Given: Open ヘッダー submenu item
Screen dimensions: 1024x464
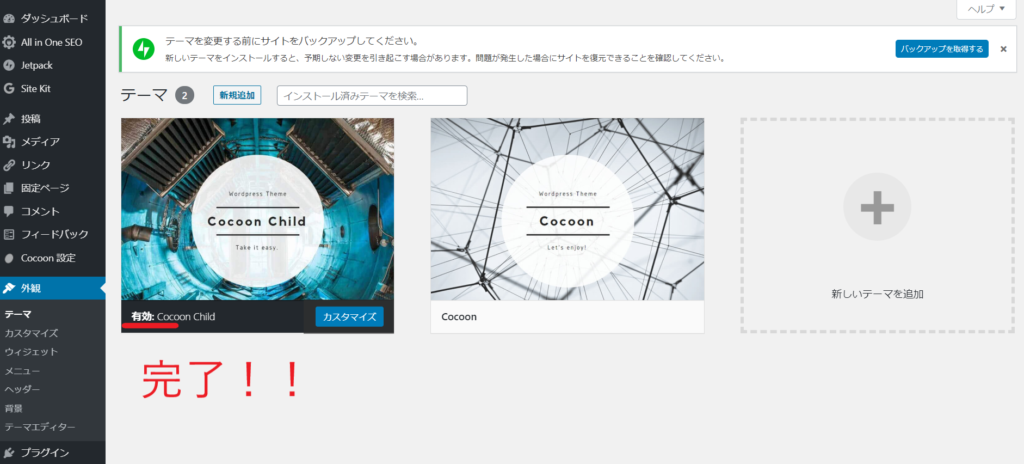Looking at the screenshot, I should click(x=22, y=389).
